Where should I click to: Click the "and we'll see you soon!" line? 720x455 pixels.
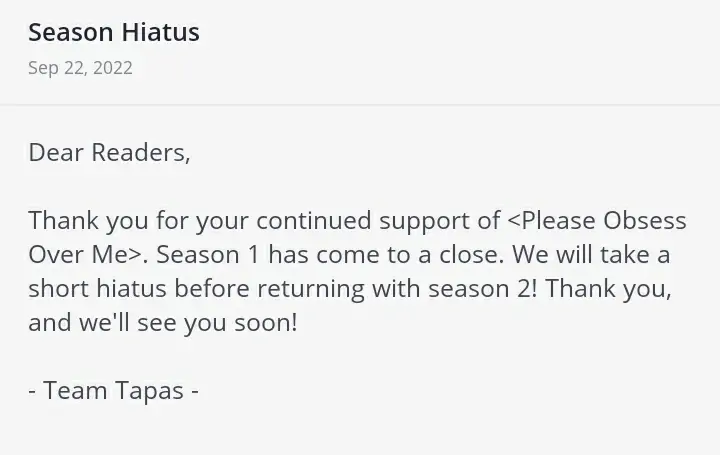[163, 322]
